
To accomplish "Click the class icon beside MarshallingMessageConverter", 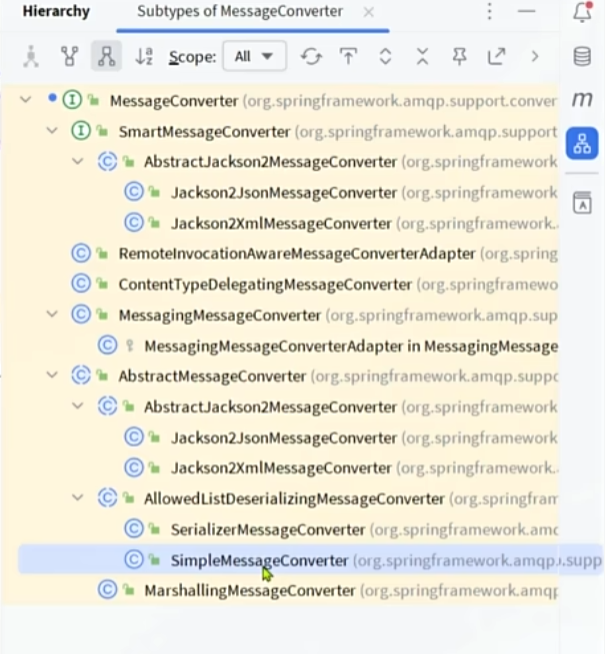I will click(107, 590).
